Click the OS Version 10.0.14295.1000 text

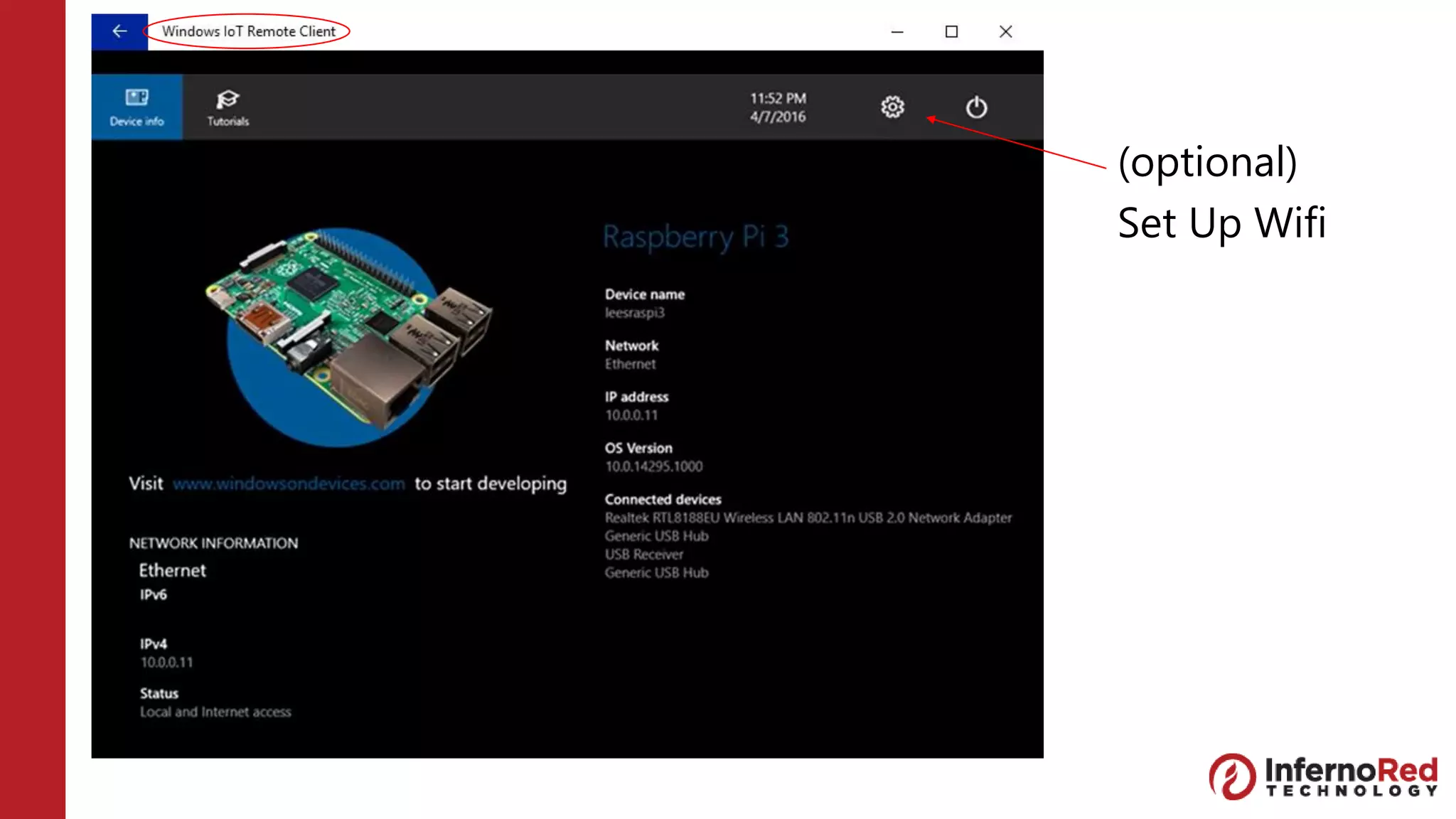click(653, 466)
